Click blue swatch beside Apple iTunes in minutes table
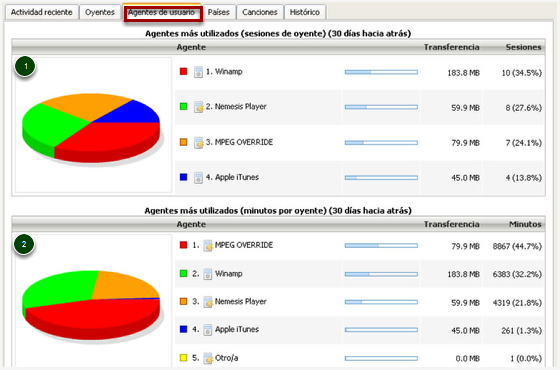Viewport: 560px width, 370px height. click(x=184, y=329)
